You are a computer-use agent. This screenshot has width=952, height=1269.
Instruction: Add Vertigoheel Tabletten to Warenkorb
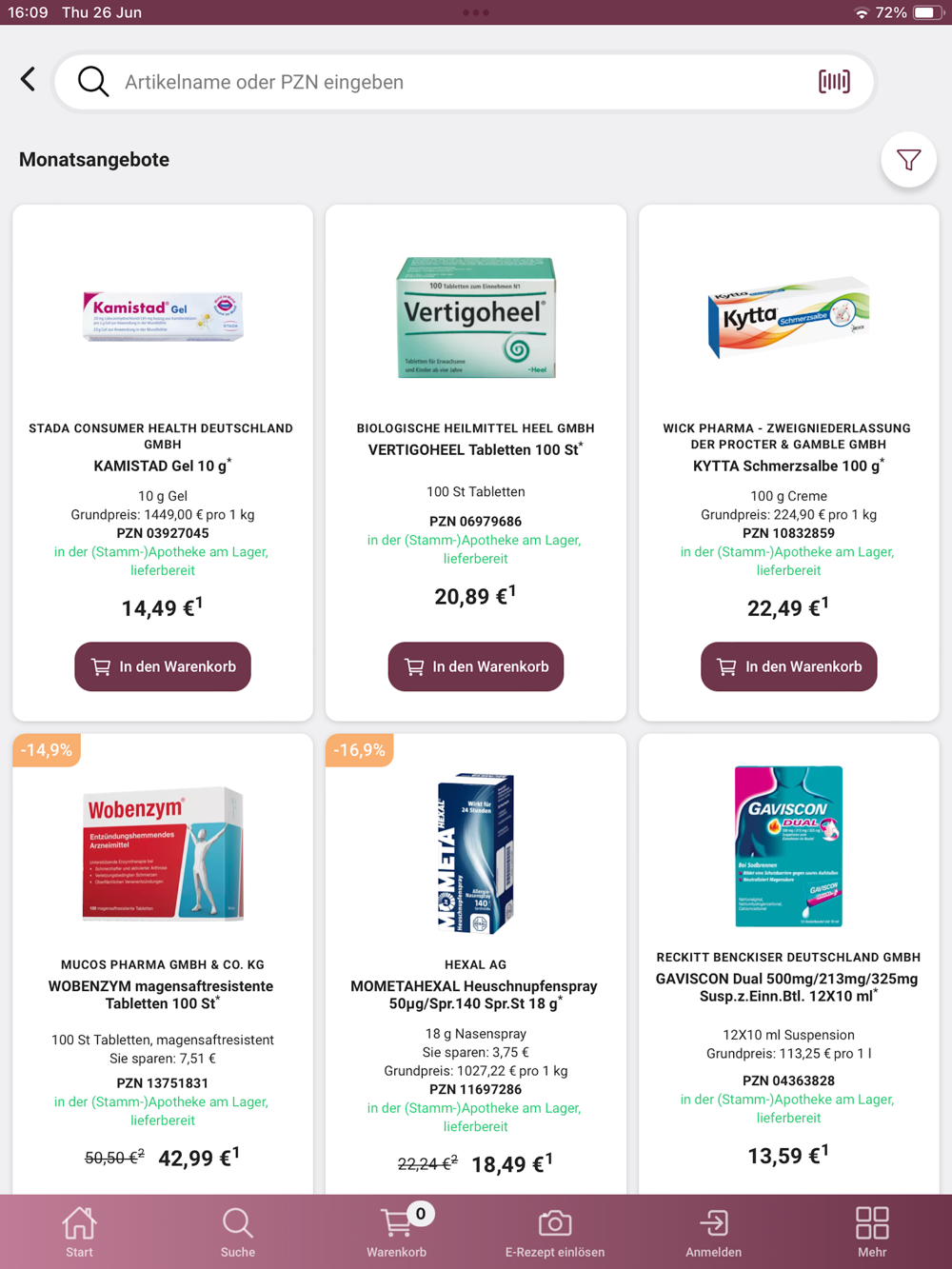click(x=476, y=666)
